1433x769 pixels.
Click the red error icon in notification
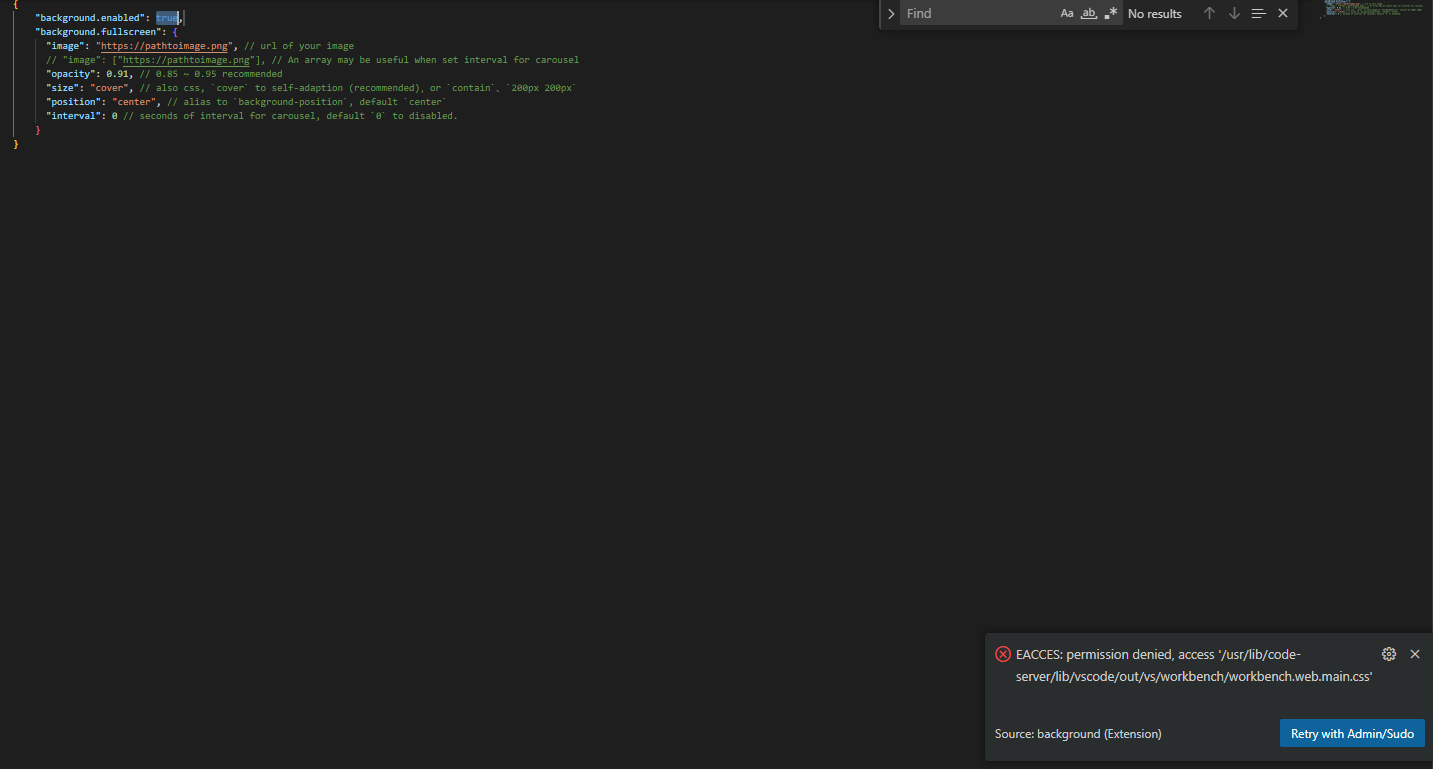click(x=1003, y=654)
